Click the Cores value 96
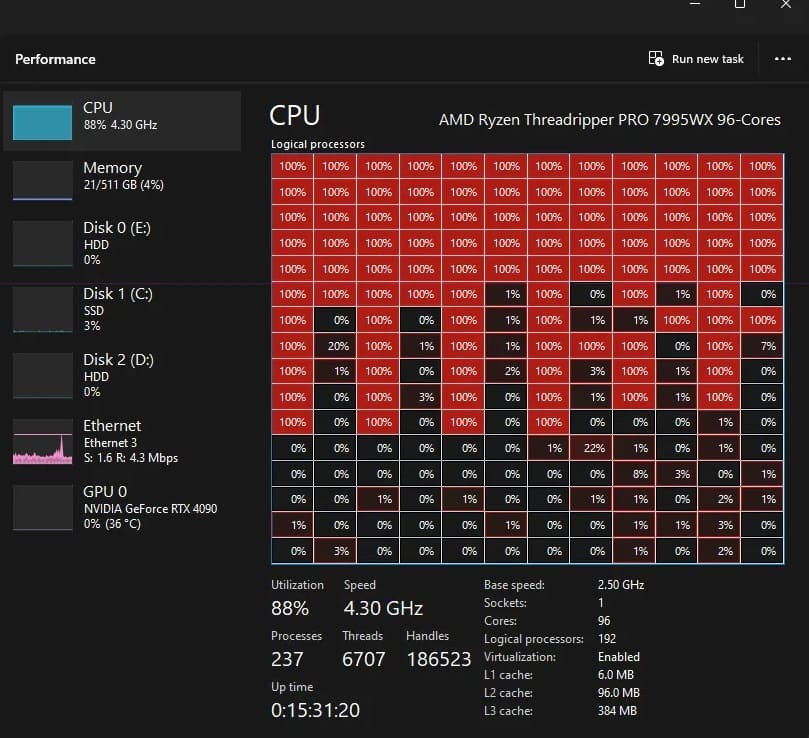The image size is (809, 738). pyautogui.click(x=604, y=621)
